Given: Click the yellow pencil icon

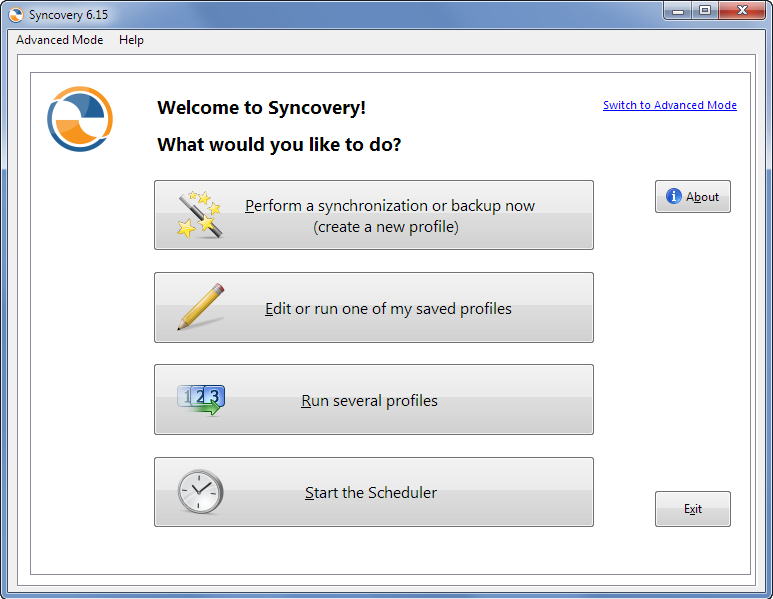Looking at the screenshot, I should pos(201,307).
